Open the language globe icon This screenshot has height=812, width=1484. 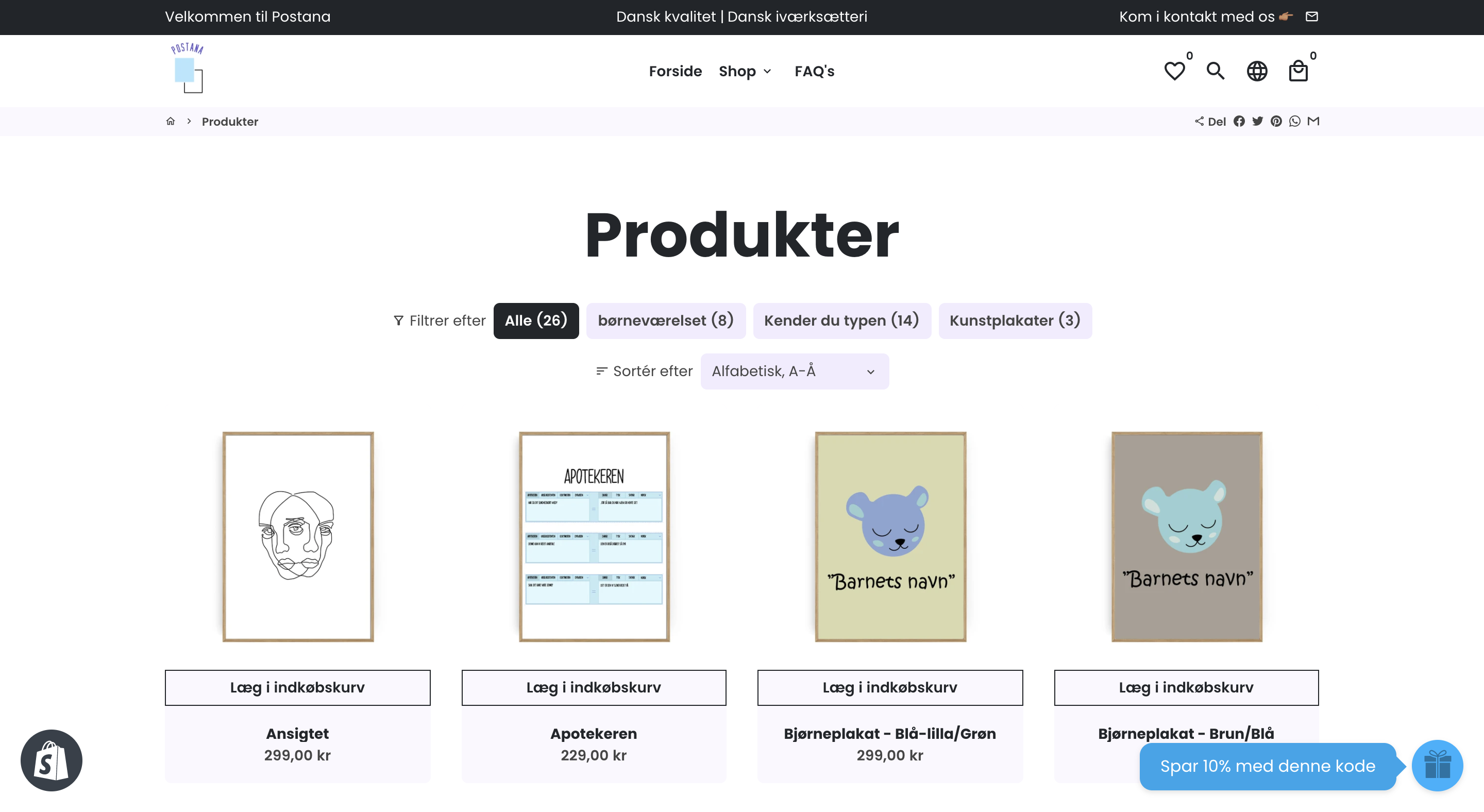tap(1257, 72)
